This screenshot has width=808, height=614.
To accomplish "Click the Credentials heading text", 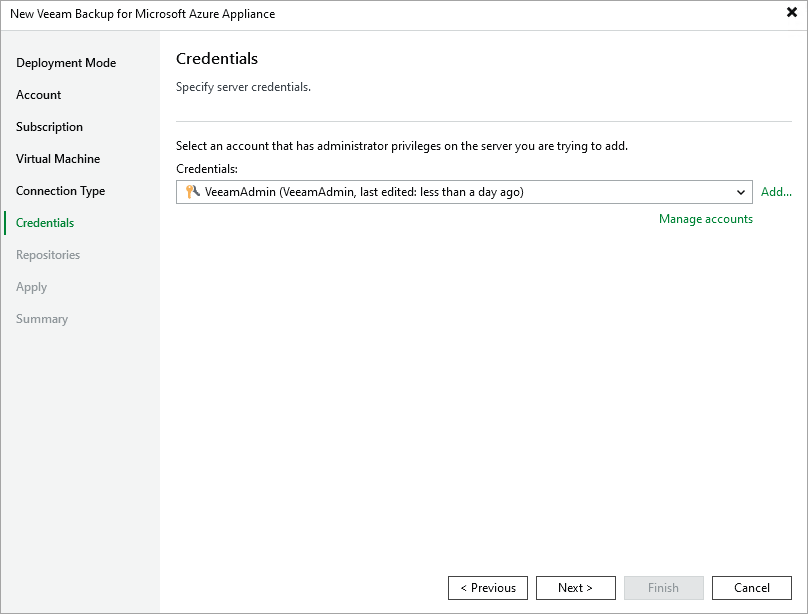I will (217, 59).
